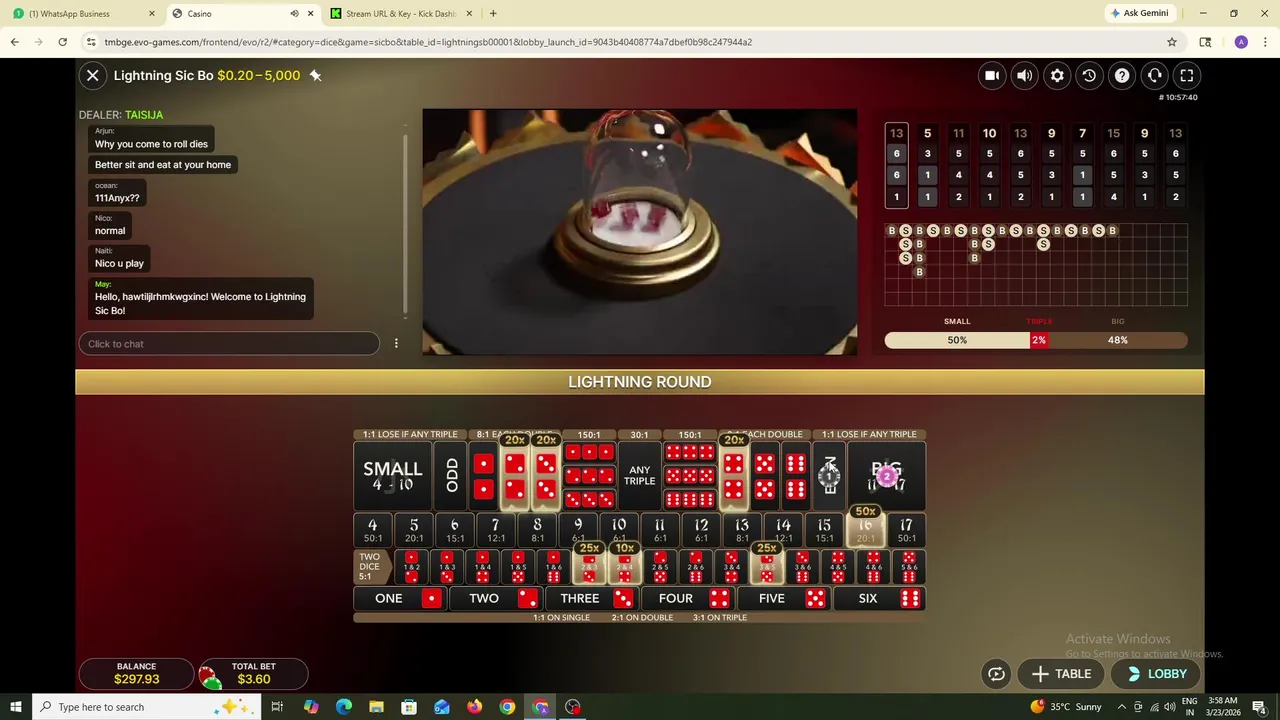Click the switch-table circular arrows icon
This screenshot has width=1280, height=720.
click(996, 674)
